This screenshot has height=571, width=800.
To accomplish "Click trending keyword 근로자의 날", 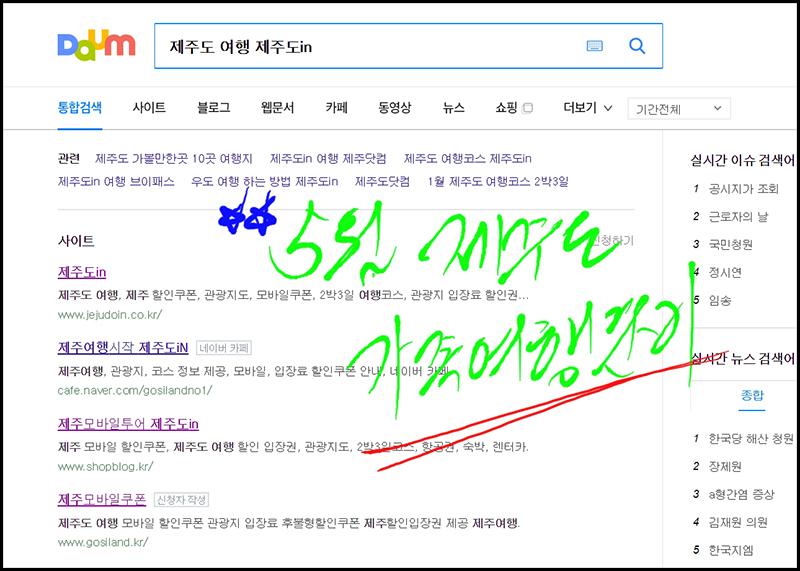I will 738,217.
